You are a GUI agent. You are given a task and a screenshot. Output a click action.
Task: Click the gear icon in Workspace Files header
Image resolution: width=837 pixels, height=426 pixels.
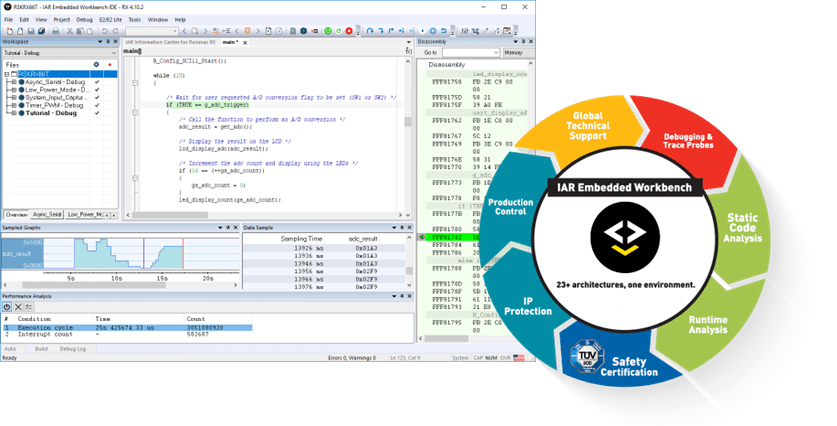pyautogui.click(x=96, y=65)
